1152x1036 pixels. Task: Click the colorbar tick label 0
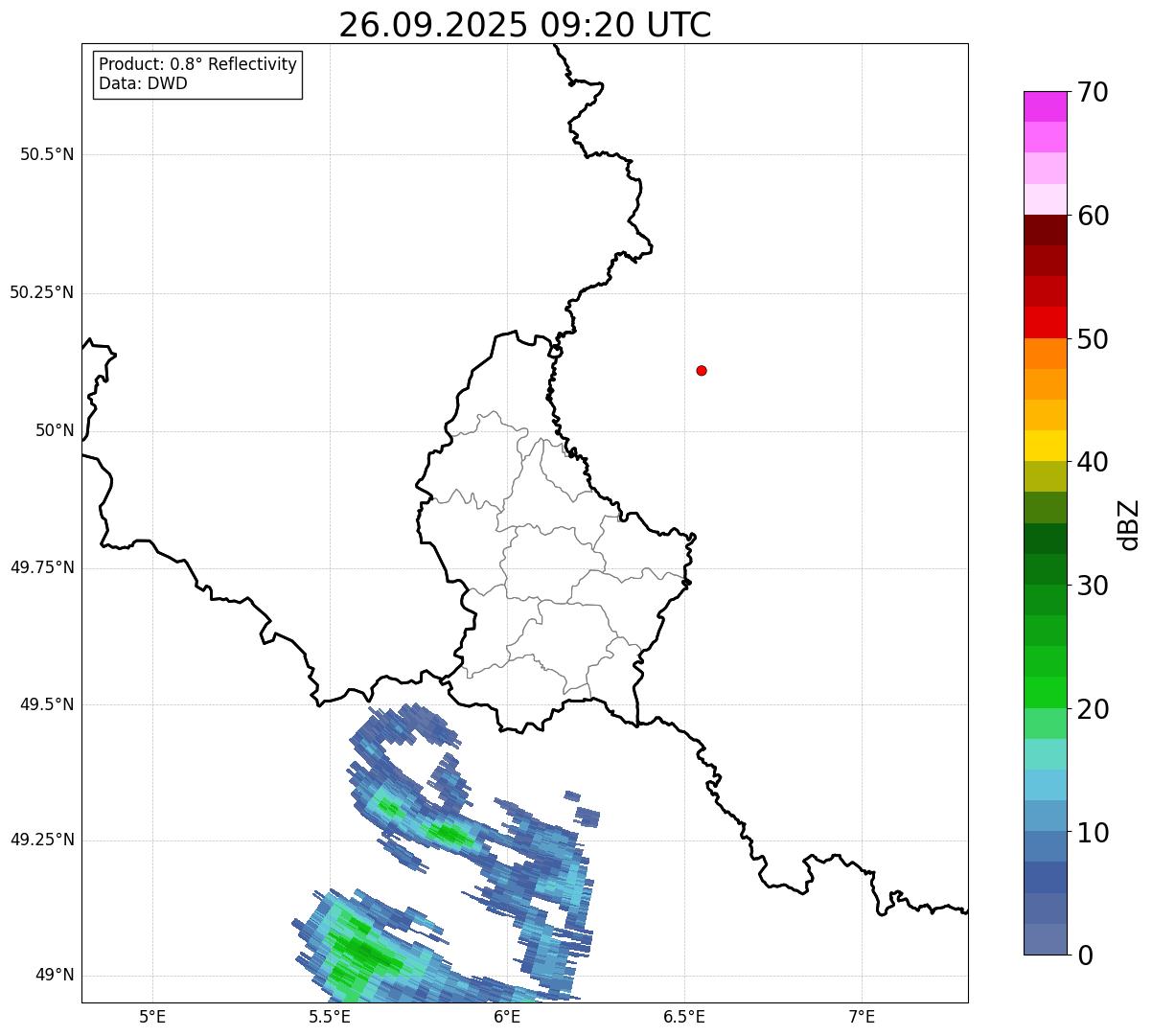1085,955
